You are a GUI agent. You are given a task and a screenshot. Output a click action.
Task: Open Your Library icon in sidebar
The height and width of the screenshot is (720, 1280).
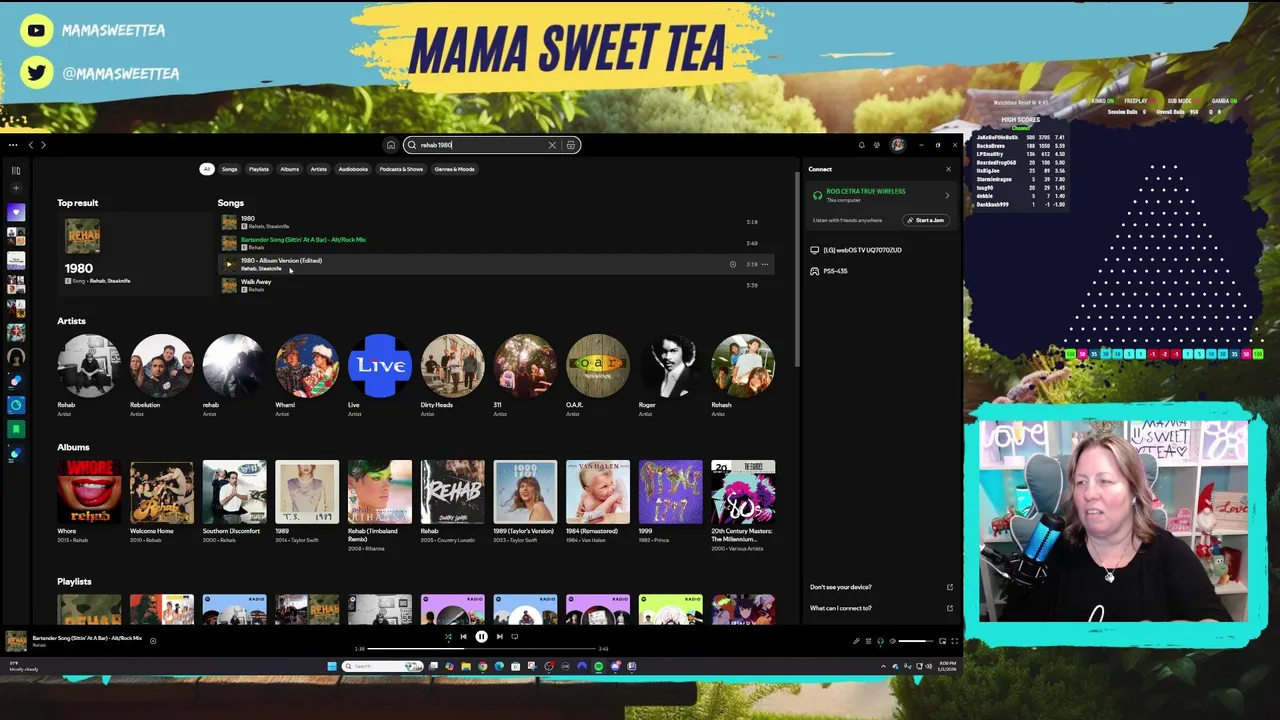[x=15, y=170]
